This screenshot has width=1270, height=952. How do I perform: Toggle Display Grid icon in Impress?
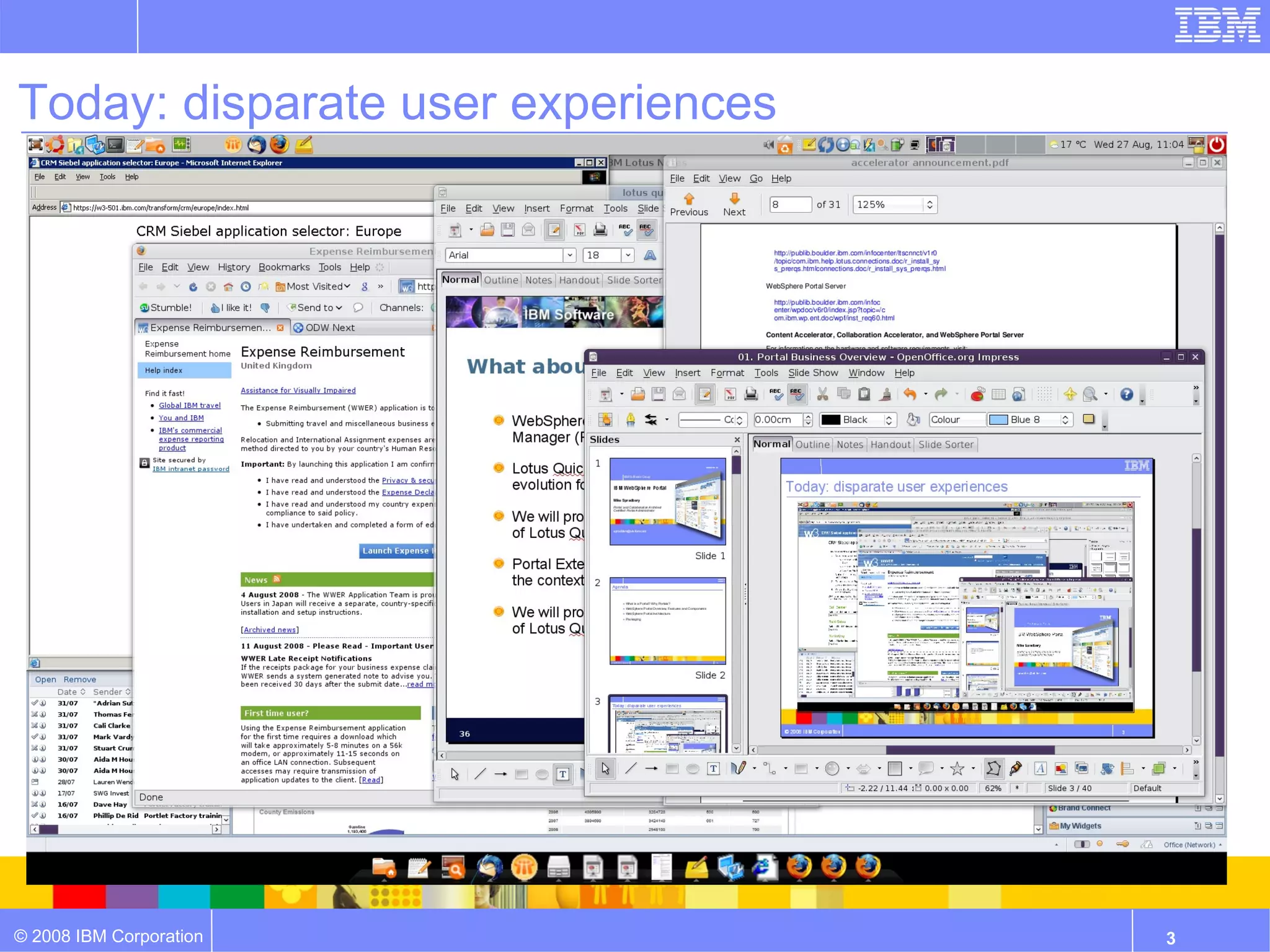pos(1044,394)
